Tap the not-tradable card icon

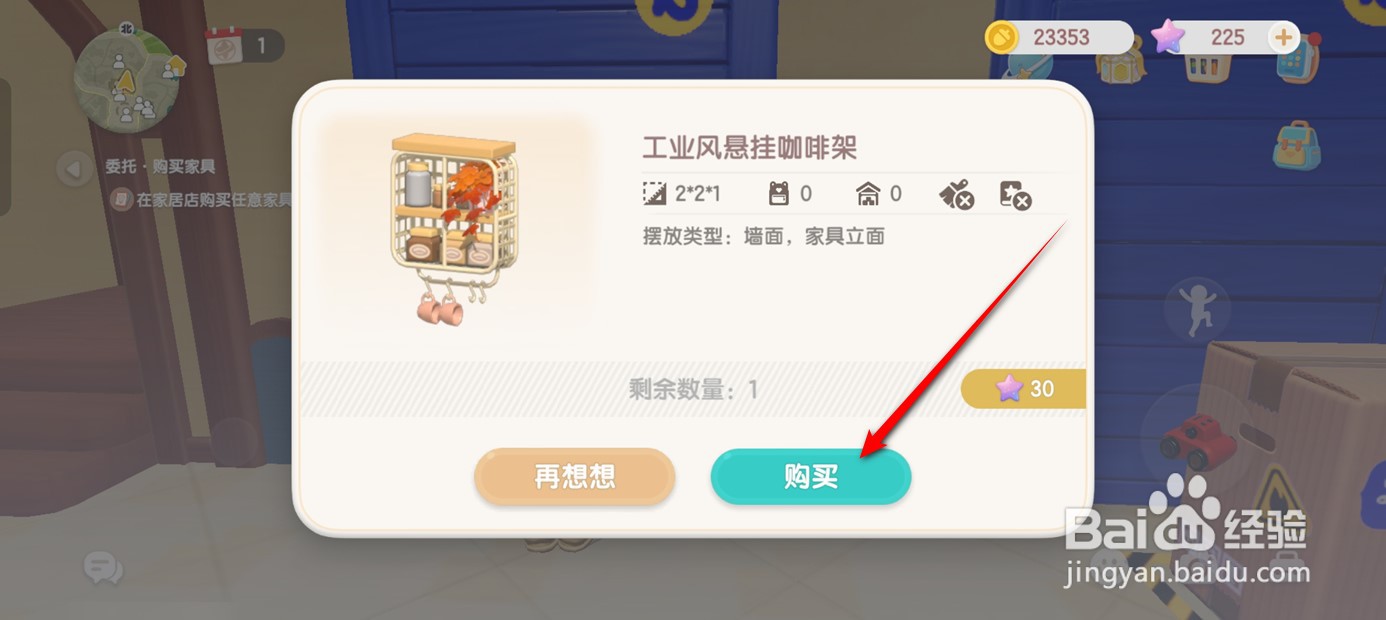[x=1015, y=195]
